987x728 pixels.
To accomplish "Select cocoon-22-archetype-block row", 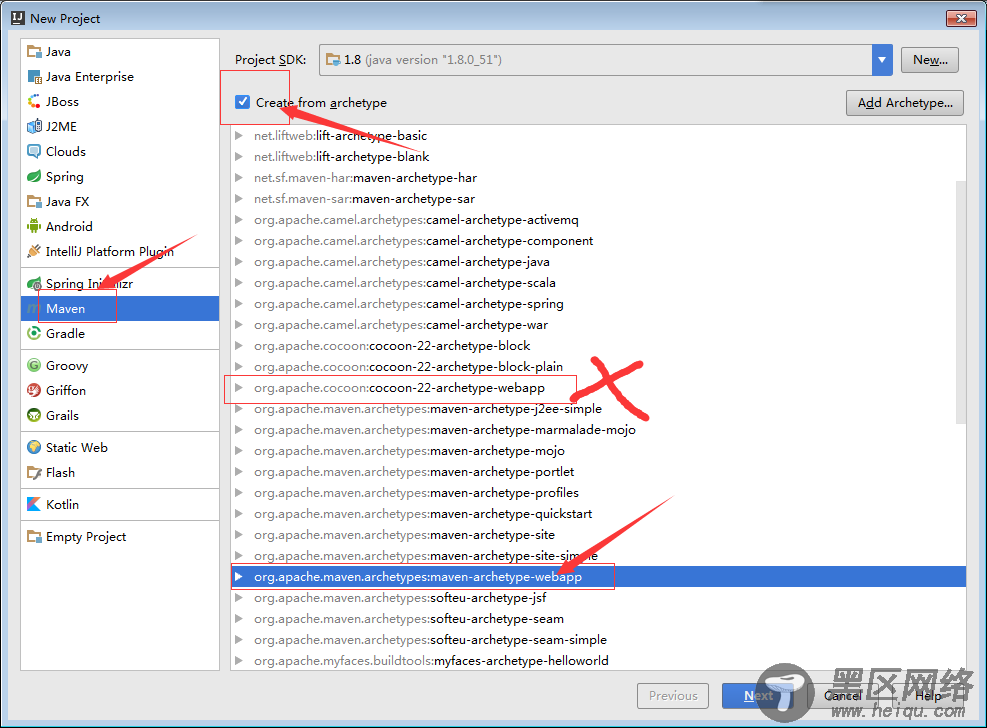I will [x=598, y=345].
